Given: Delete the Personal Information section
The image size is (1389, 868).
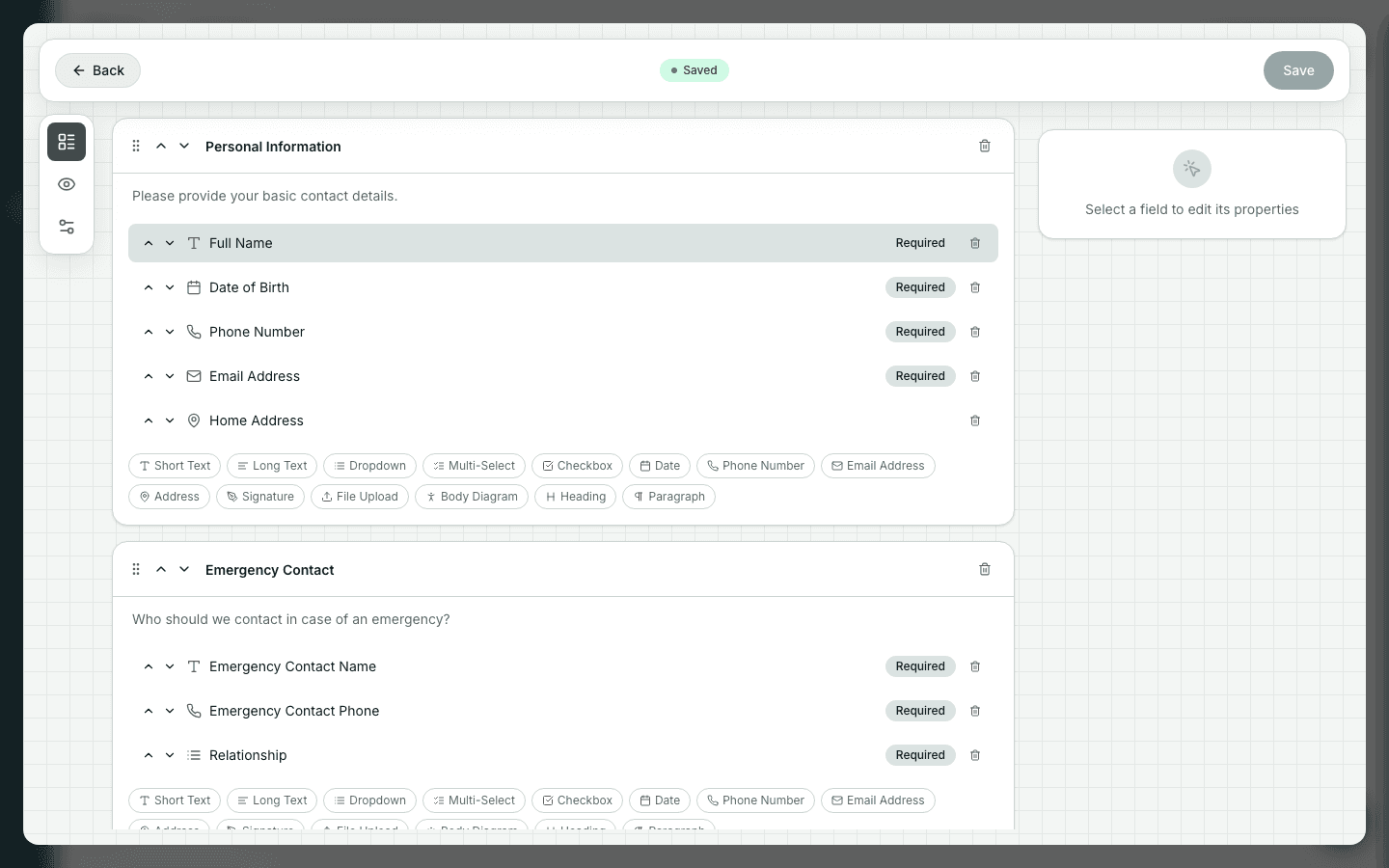Looking at the screenshot, I should (985, 146).
